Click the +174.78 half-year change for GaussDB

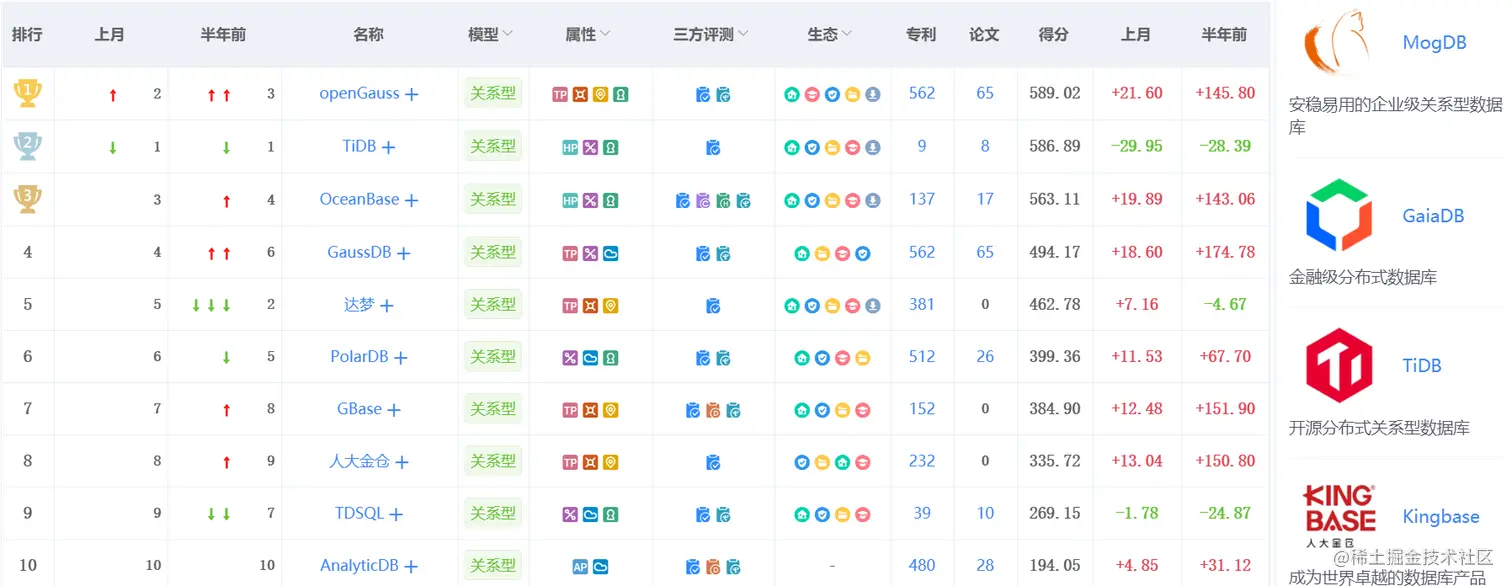click(1225, 252)
